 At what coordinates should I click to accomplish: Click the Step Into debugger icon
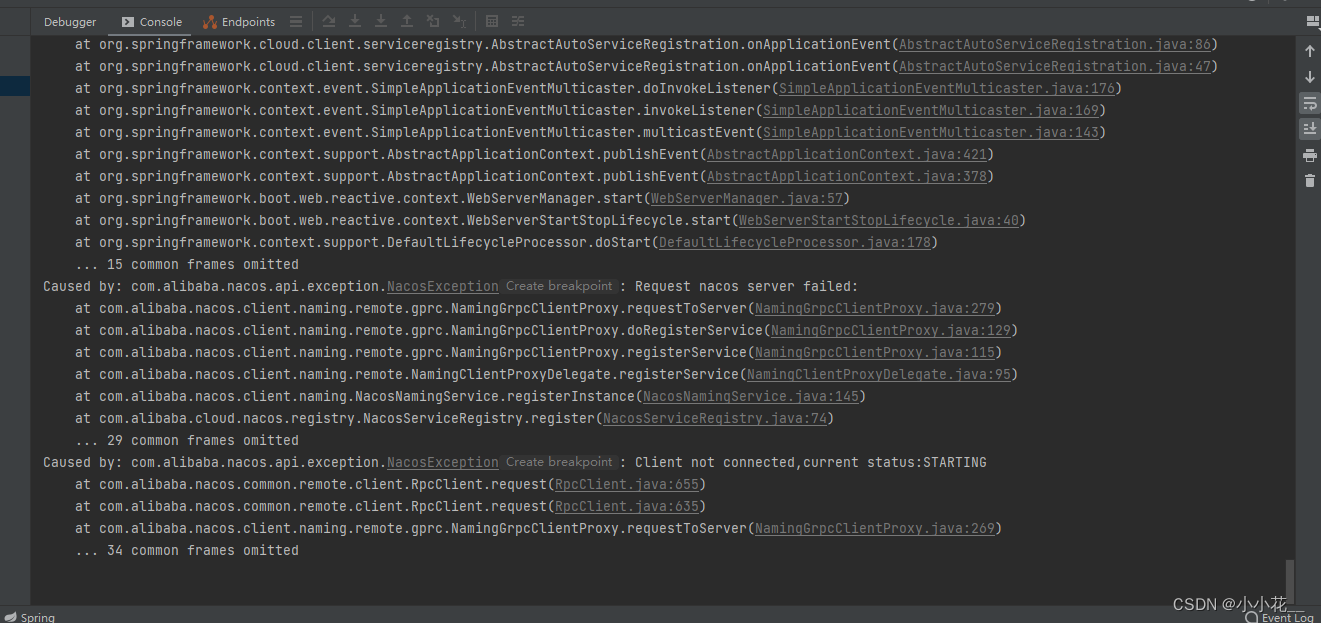click(x=355, y=20)
